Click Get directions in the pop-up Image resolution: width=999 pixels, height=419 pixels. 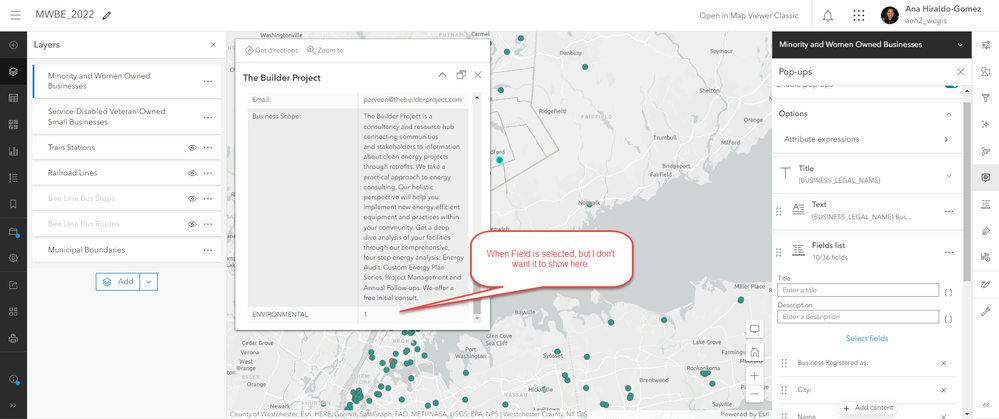pos(271,50)
